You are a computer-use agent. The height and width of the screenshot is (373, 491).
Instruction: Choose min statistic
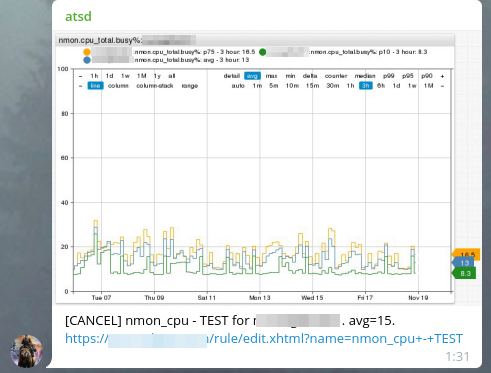pos(290,76)
